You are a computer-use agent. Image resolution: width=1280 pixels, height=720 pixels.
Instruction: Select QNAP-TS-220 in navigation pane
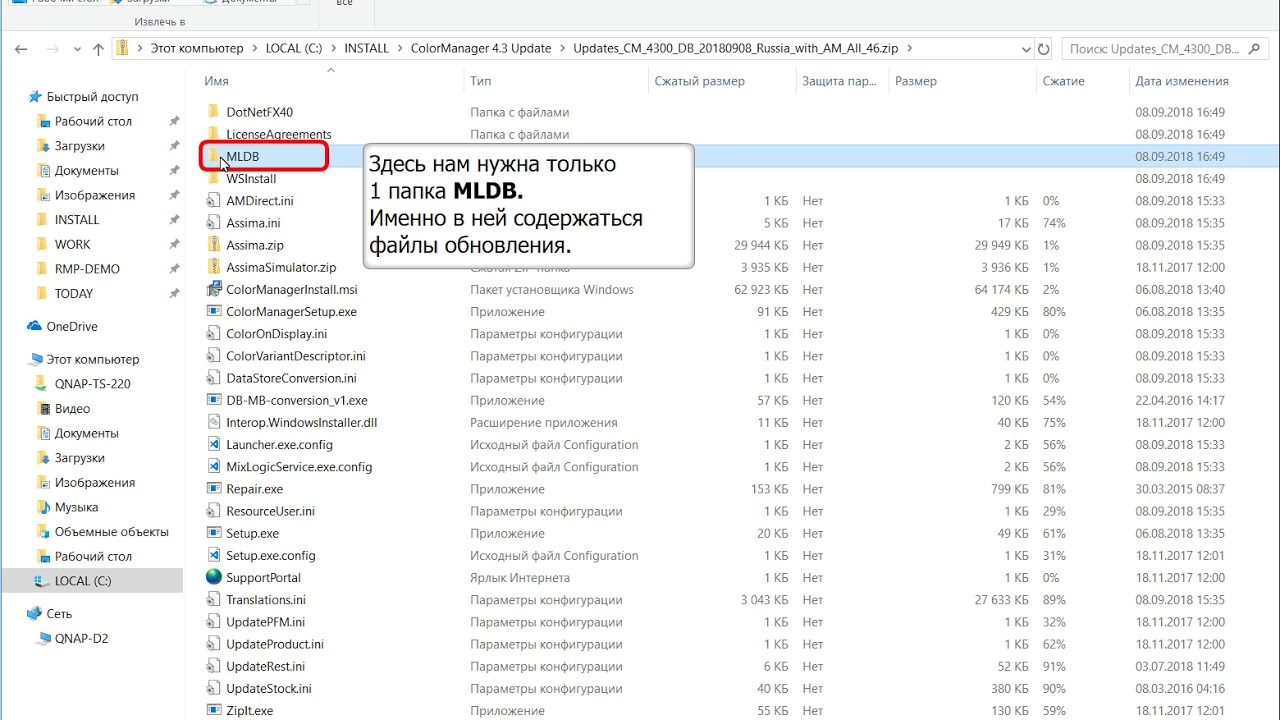pyautogui.click(x=92, y=384)
